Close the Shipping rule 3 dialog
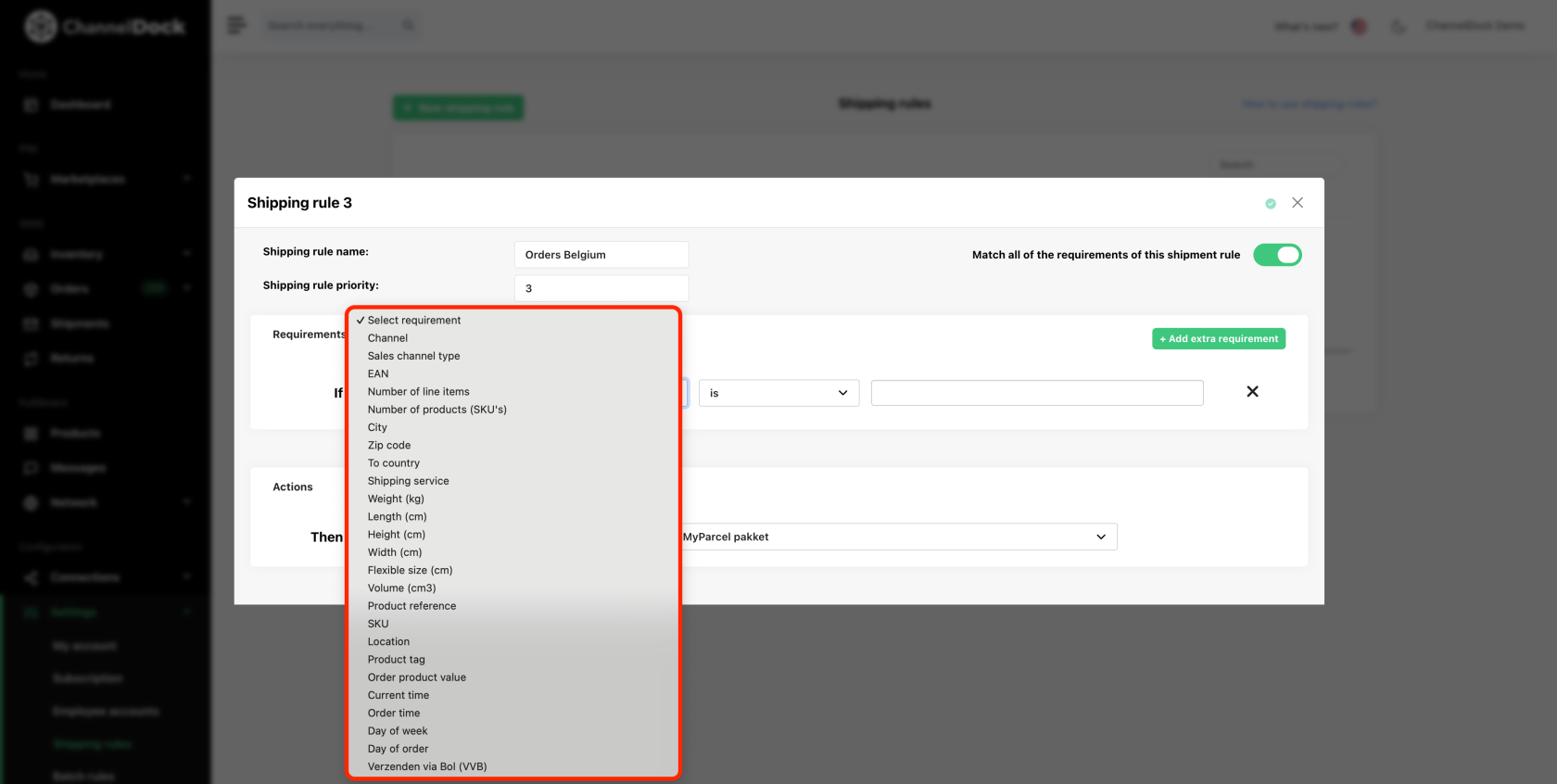Viewport: 1557px width, 784px height. click(1297, 203)
